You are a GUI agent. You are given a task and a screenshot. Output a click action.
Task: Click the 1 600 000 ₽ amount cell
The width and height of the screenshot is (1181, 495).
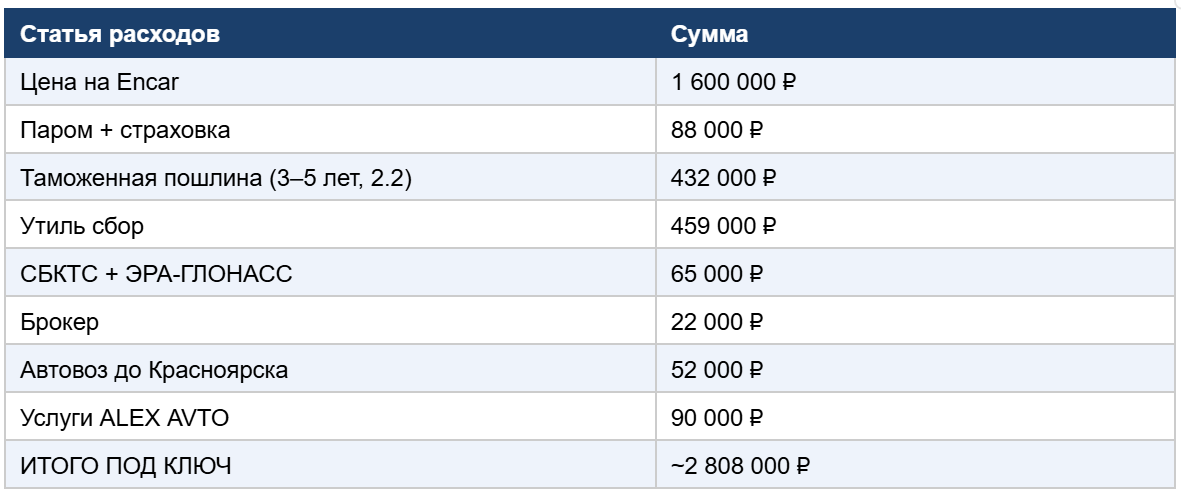(x=915, y=81)
